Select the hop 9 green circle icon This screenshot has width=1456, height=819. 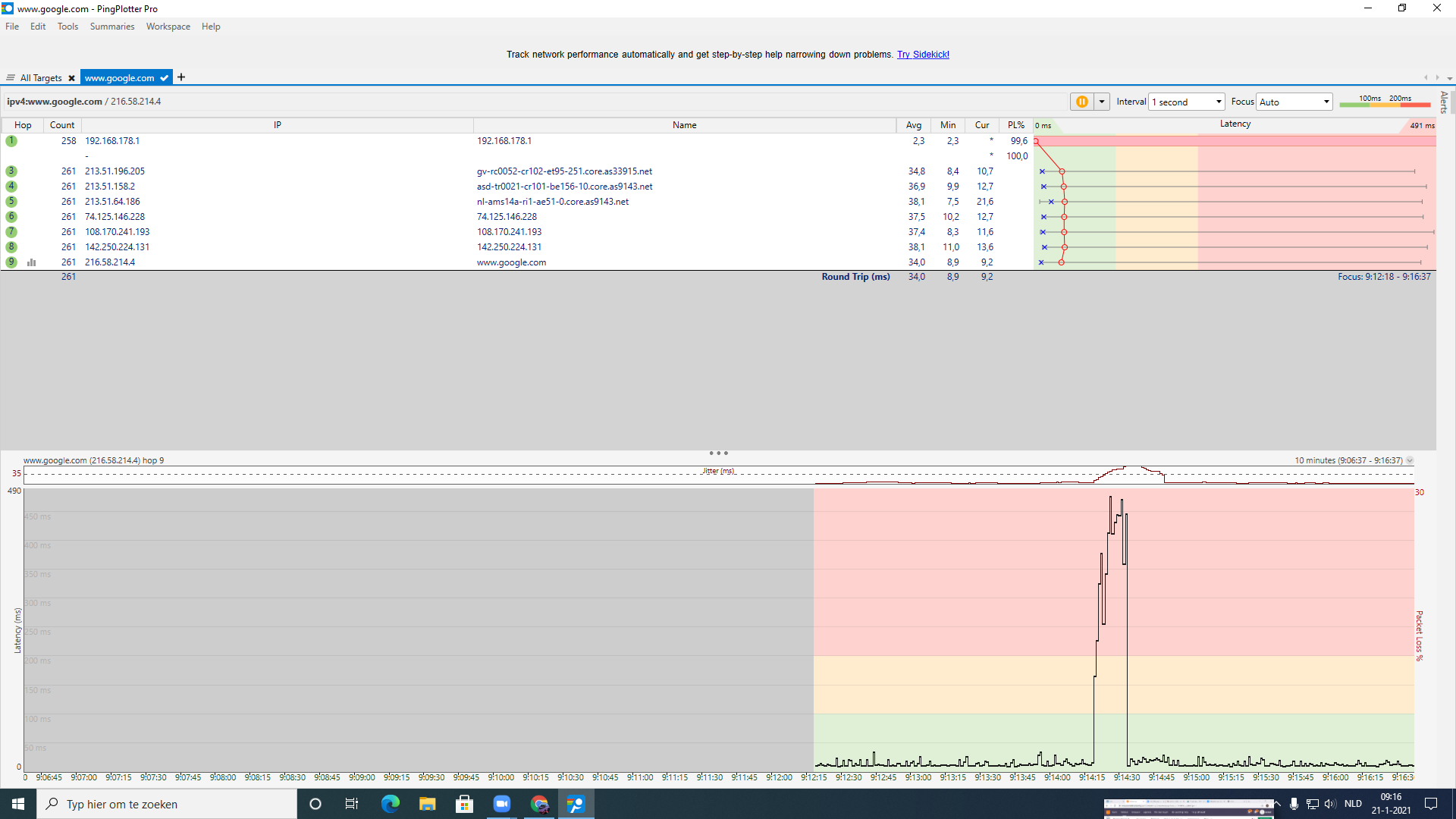click(11, 262)
